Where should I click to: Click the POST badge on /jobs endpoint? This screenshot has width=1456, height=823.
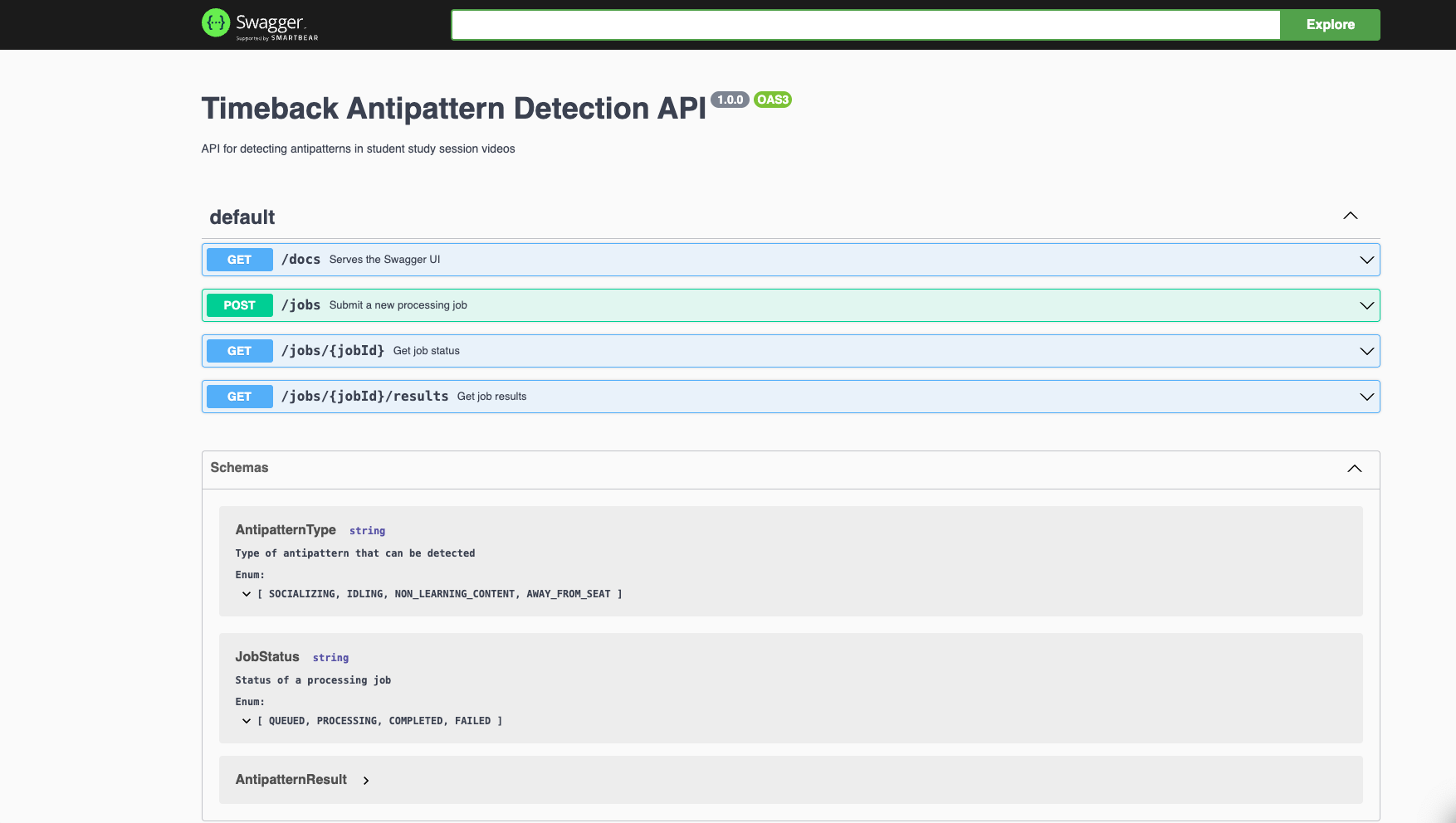click(x=239, y=304)
